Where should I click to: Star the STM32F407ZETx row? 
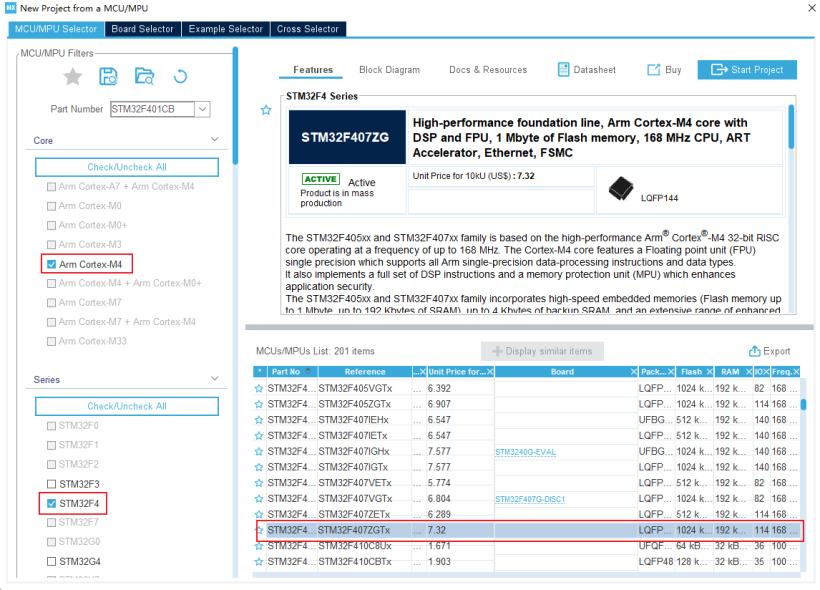[259, 514]
